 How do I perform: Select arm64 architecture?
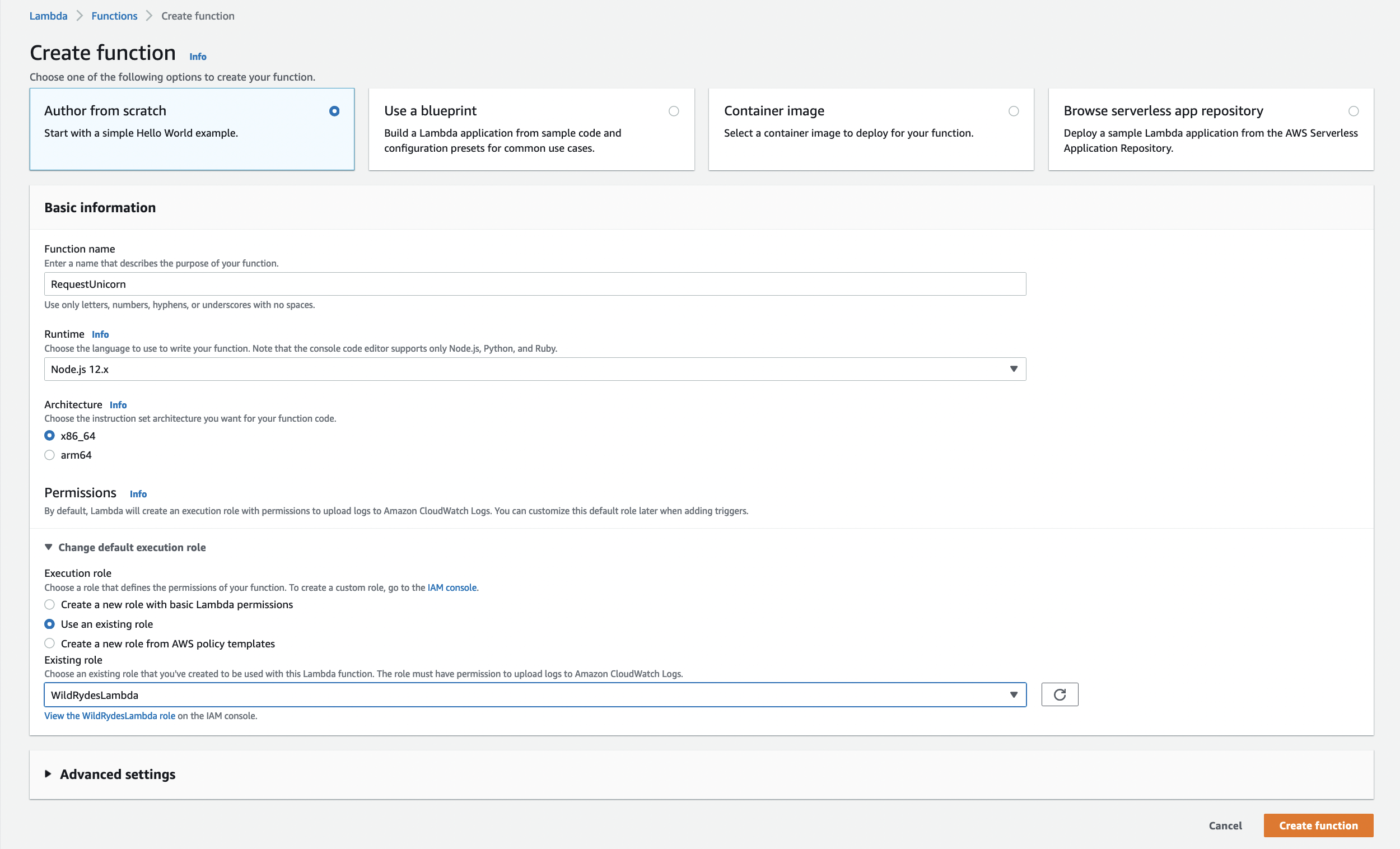(x=50, y=455)
